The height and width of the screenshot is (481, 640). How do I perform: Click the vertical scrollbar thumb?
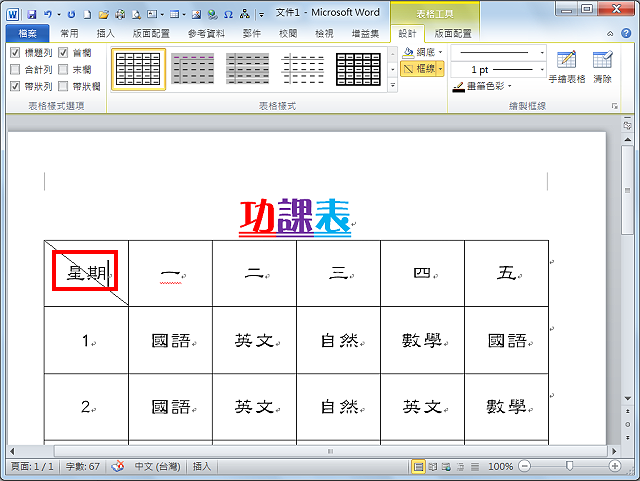pyautogui.click(x=627, y=190)
